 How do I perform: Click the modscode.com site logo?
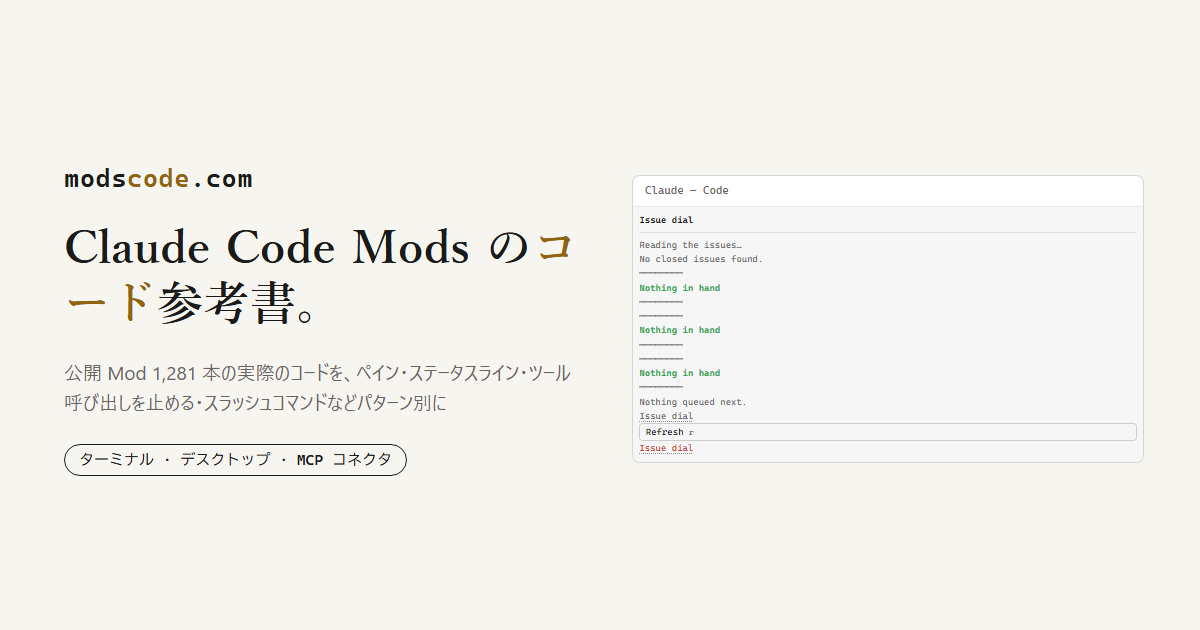coord(158,179)
